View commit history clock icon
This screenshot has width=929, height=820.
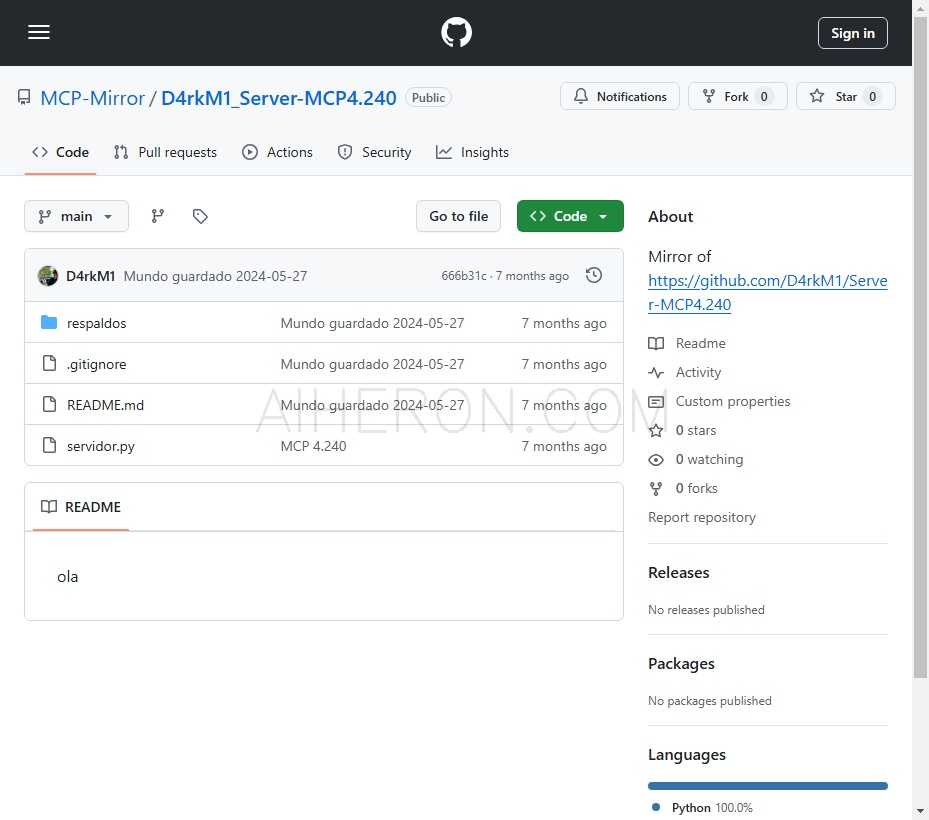[594, 276]
